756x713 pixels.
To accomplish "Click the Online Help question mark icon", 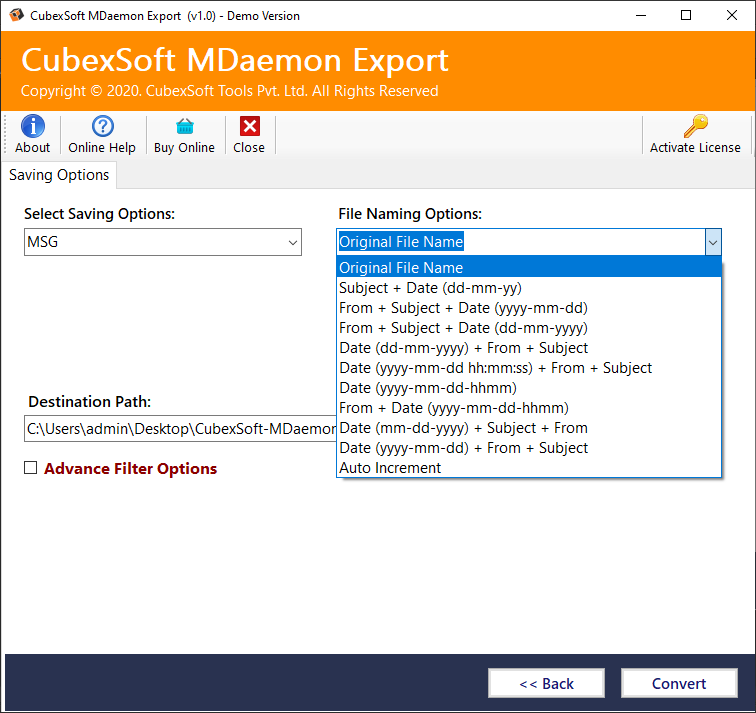I will click(x=102, y=127).
